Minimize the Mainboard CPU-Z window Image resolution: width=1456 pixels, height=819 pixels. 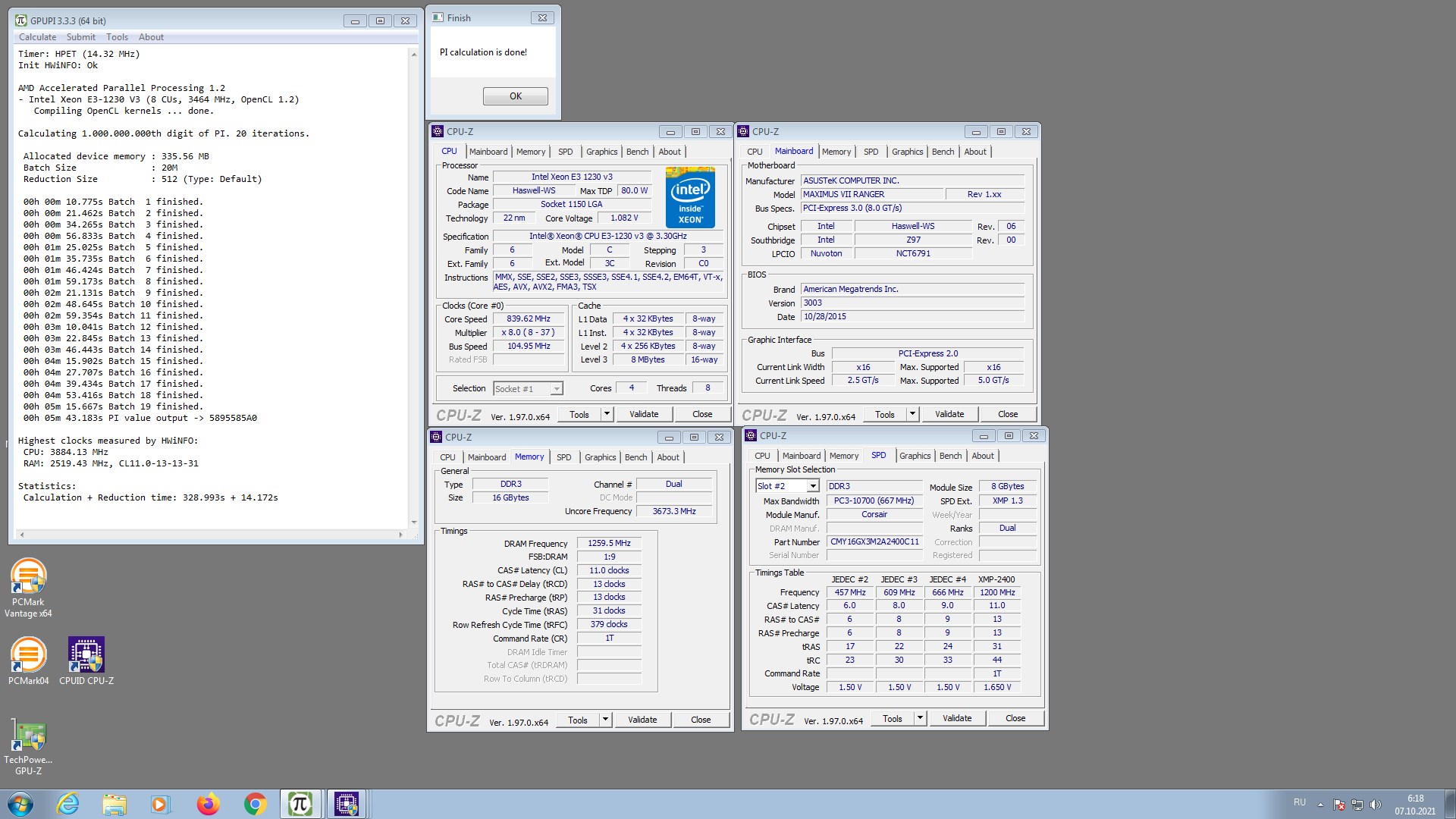point(976,132)
